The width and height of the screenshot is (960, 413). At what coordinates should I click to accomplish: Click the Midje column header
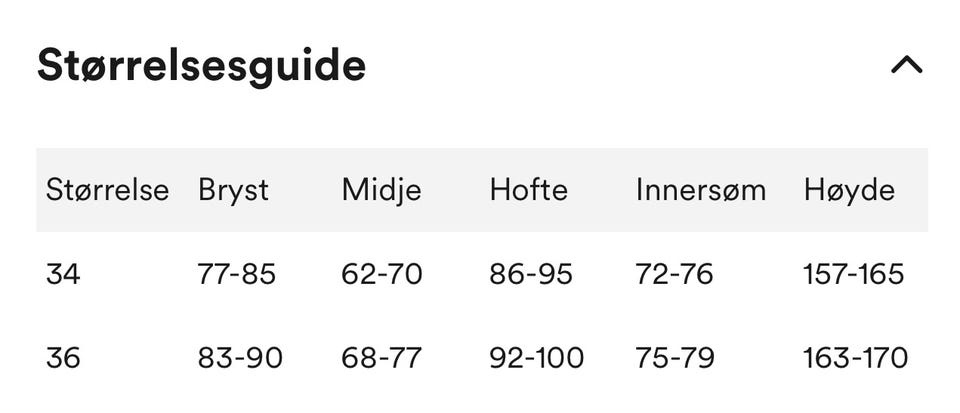pos(381,190)
